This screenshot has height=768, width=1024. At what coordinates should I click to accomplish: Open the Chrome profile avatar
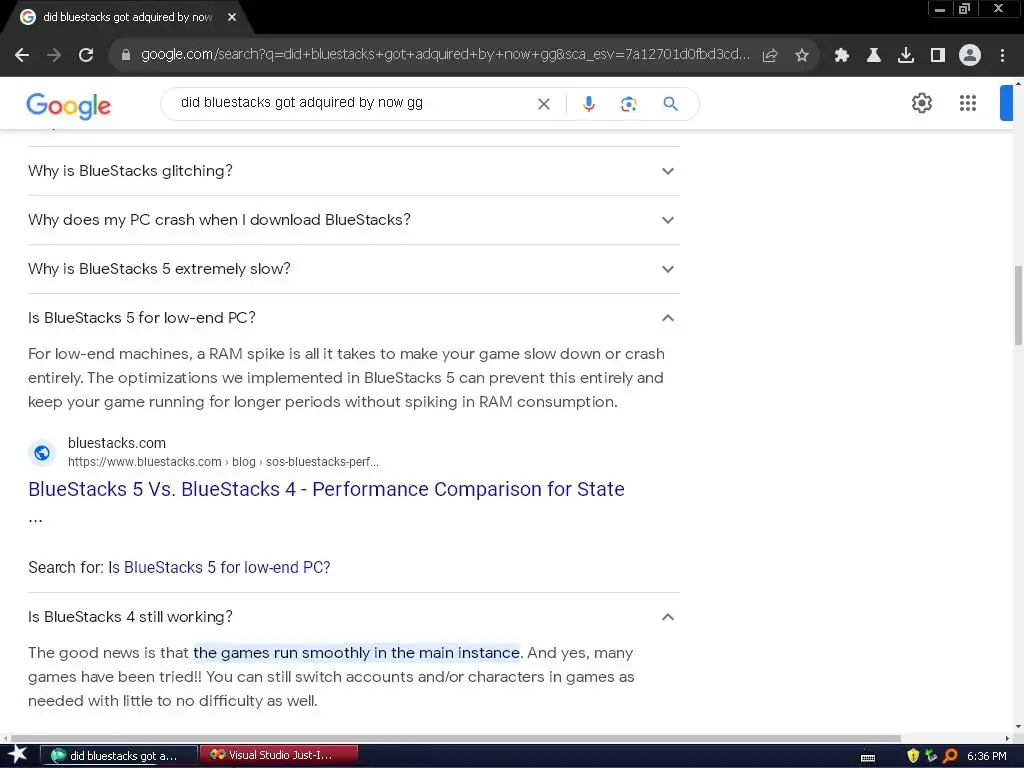point(970,55)
